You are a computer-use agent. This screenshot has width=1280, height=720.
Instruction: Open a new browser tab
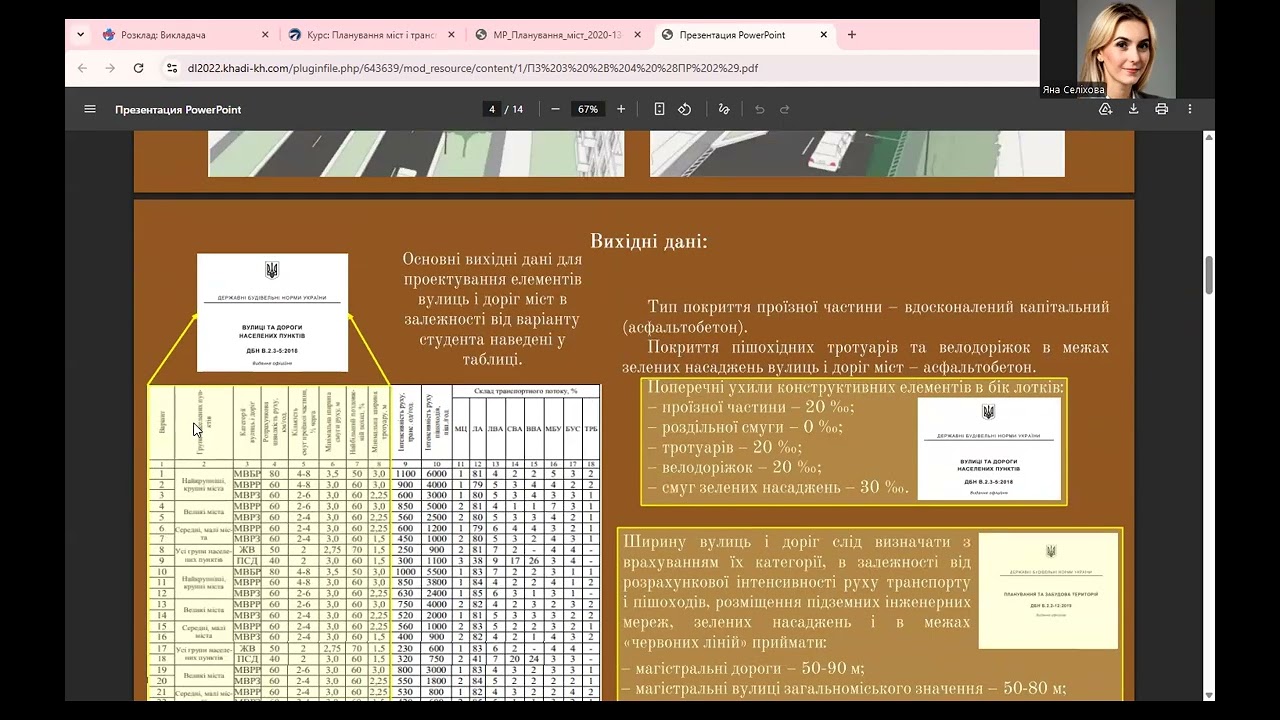[x=852, y=34]
